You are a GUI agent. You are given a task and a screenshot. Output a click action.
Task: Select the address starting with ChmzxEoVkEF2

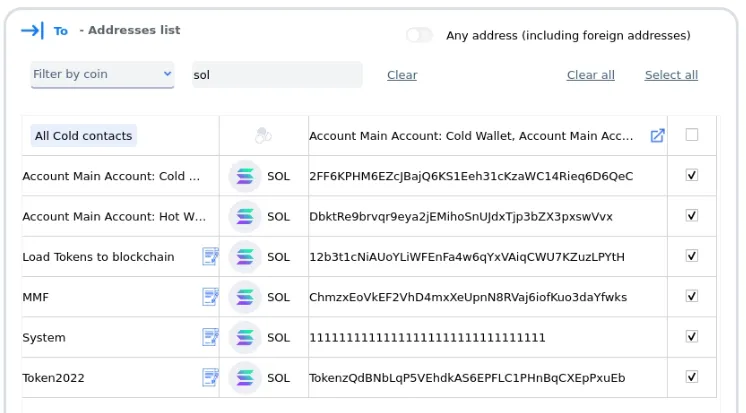click(468, 297)
